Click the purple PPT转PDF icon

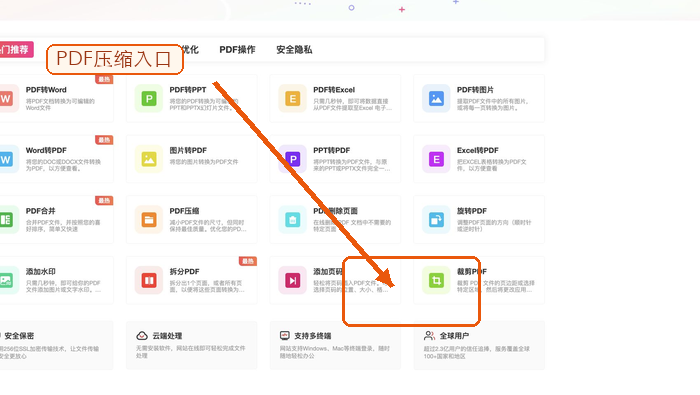(x=293, y=159)
